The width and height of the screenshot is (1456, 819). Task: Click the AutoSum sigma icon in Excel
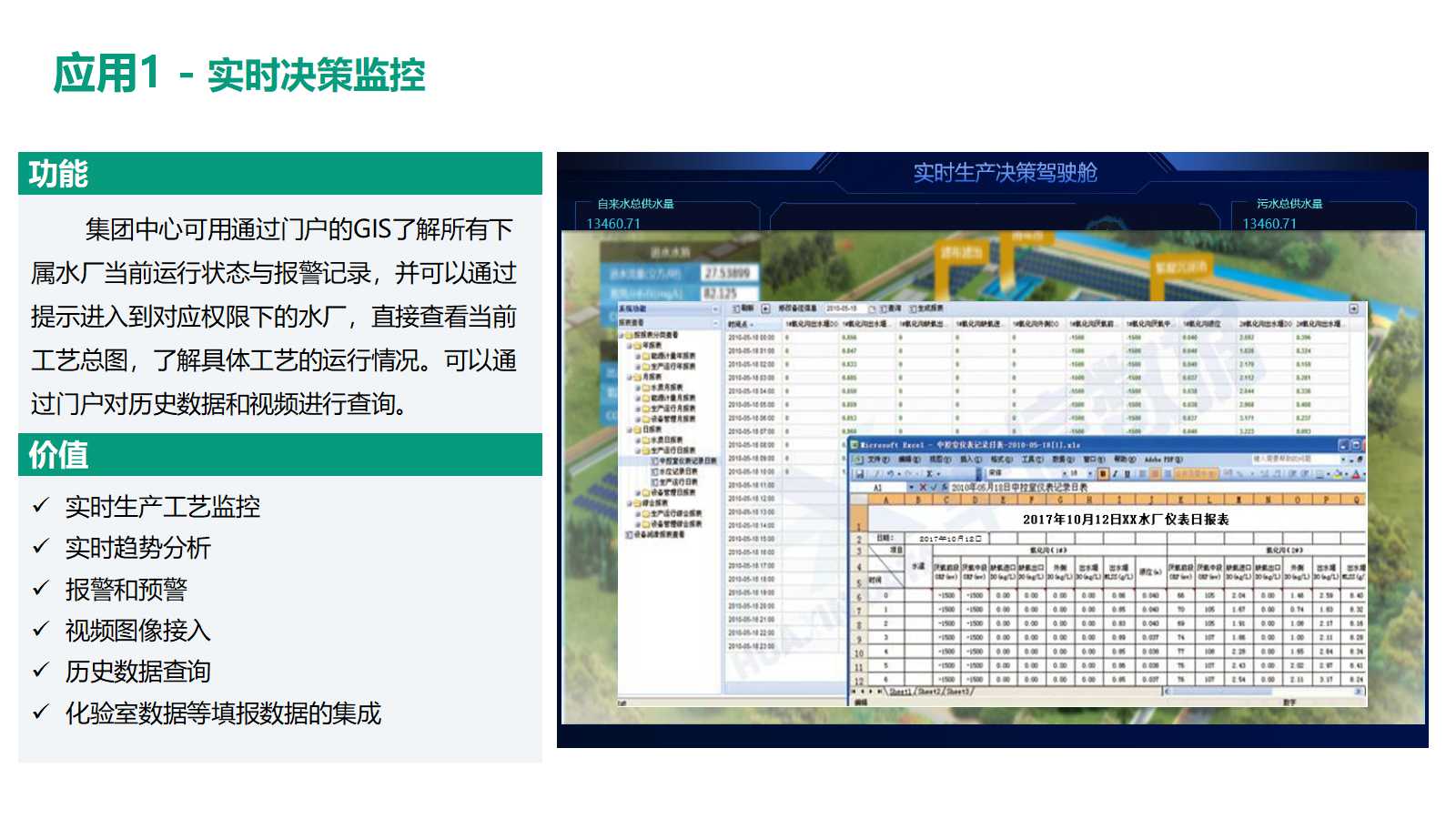coord(928,474)
